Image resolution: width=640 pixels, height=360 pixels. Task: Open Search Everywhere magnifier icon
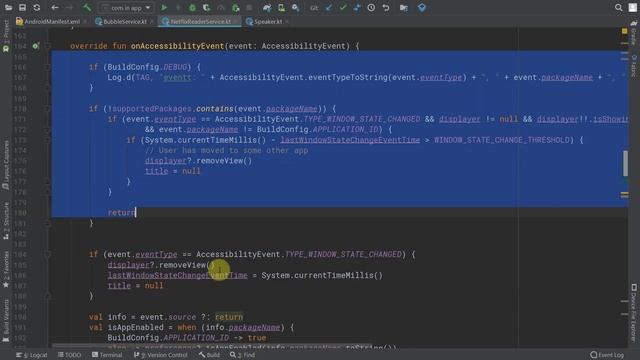[x=618, y=8]
